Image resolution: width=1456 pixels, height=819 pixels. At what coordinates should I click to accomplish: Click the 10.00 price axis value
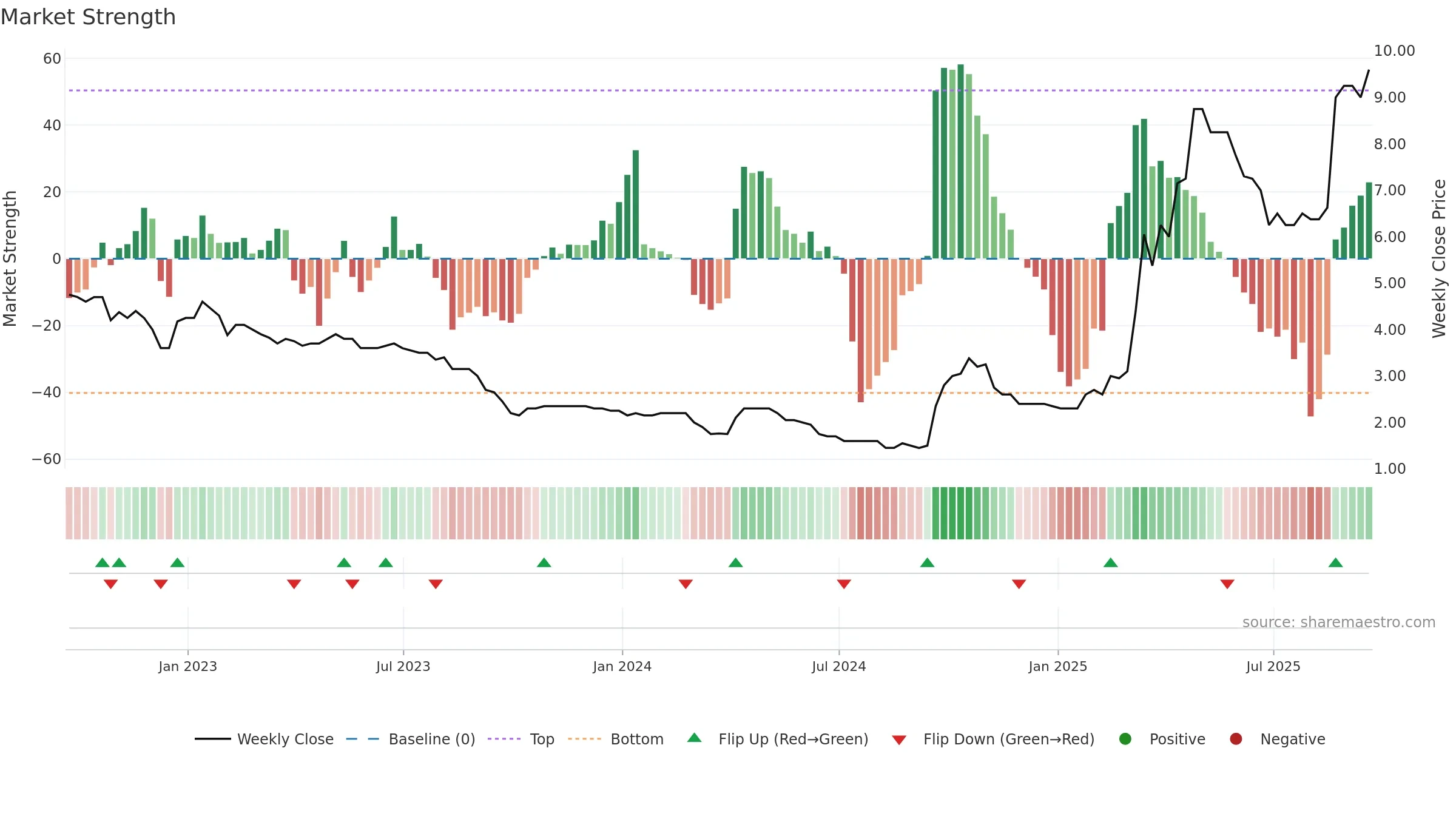point(1394,51)
